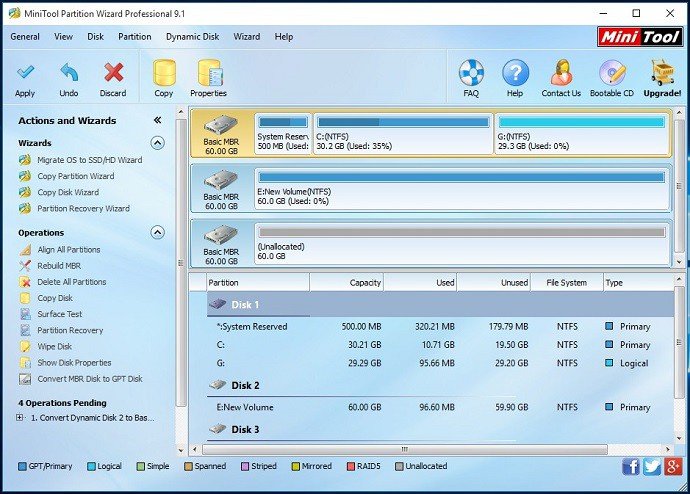Viewport: 690px width, 494px height.
Task: Click Copy Disk in Operations list
Action: tap(55, 298)
